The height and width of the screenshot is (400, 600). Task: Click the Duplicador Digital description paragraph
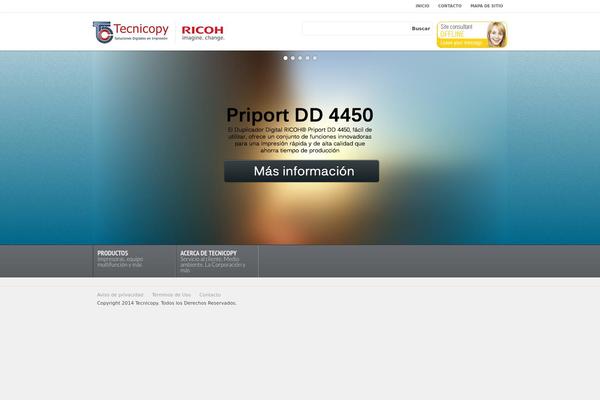[300, 140]
